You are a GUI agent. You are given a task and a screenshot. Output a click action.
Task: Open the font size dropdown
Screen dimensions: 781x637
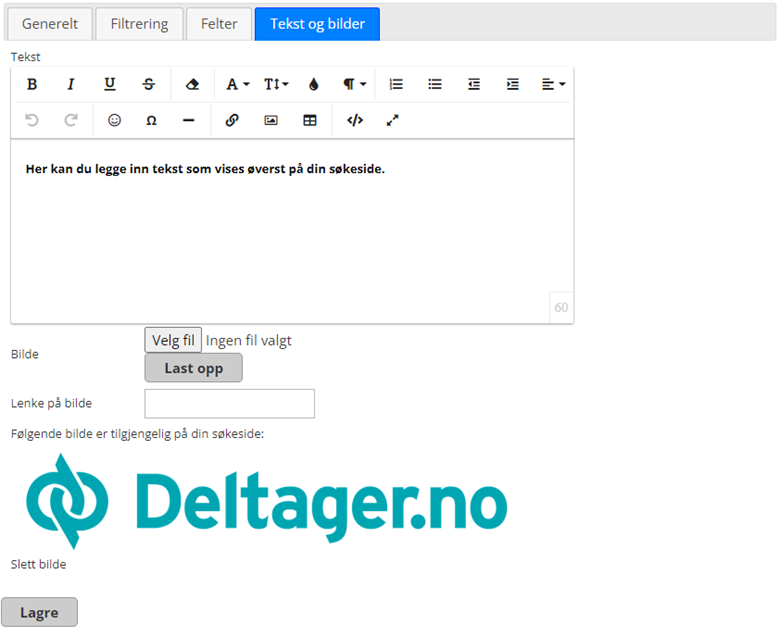pyautogui.click(x=276, y=84)
